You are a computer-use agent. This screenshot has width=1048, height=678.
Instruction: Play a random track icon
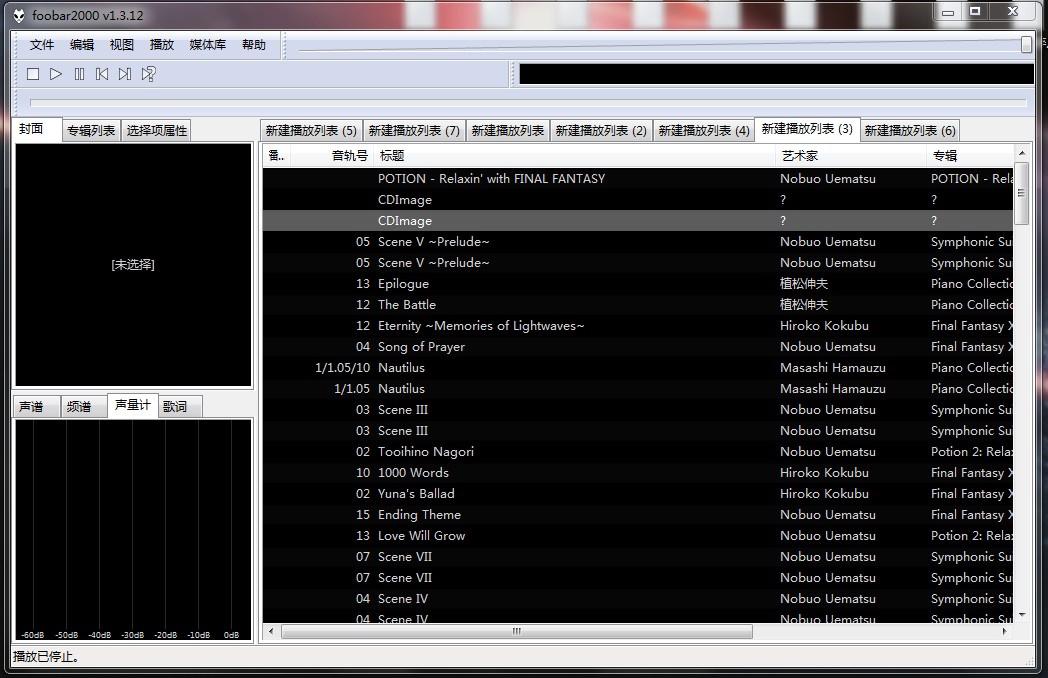(148, 74)
